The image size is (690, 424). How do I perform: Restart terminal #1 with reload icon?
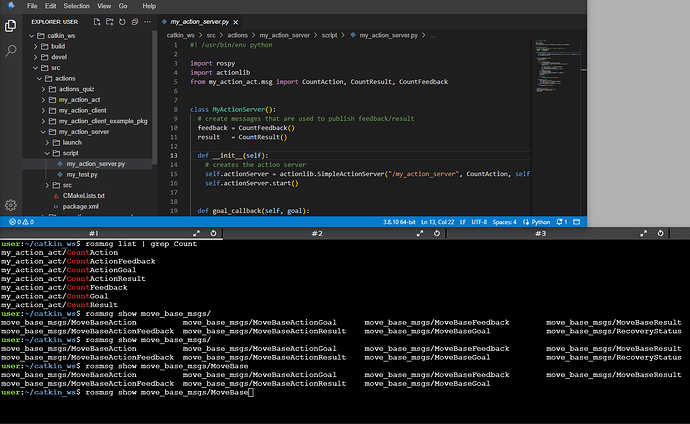pyautogui.click(x=213, y=233)
